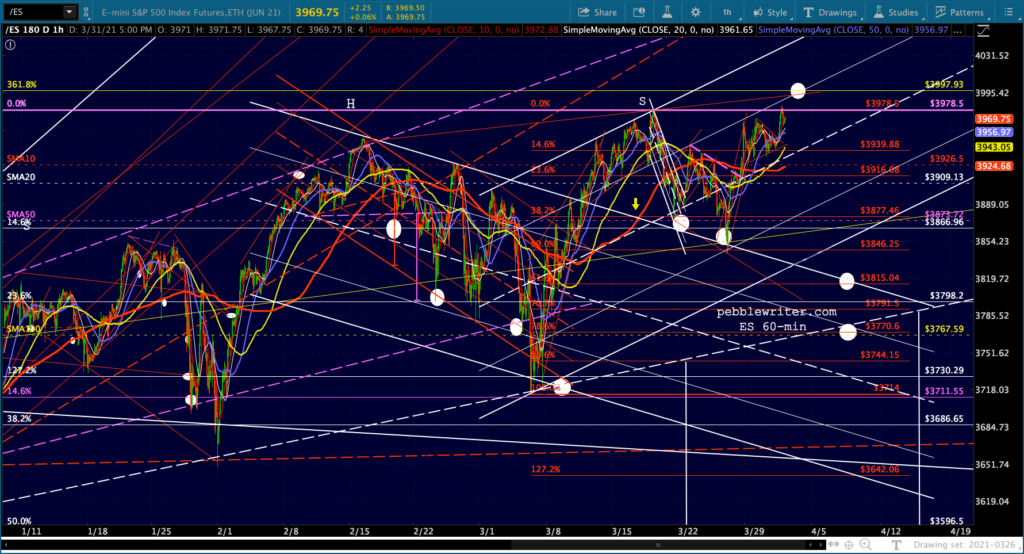
Task: Click the active drawing tool icon above price axis
Action: tap(983, 30)
